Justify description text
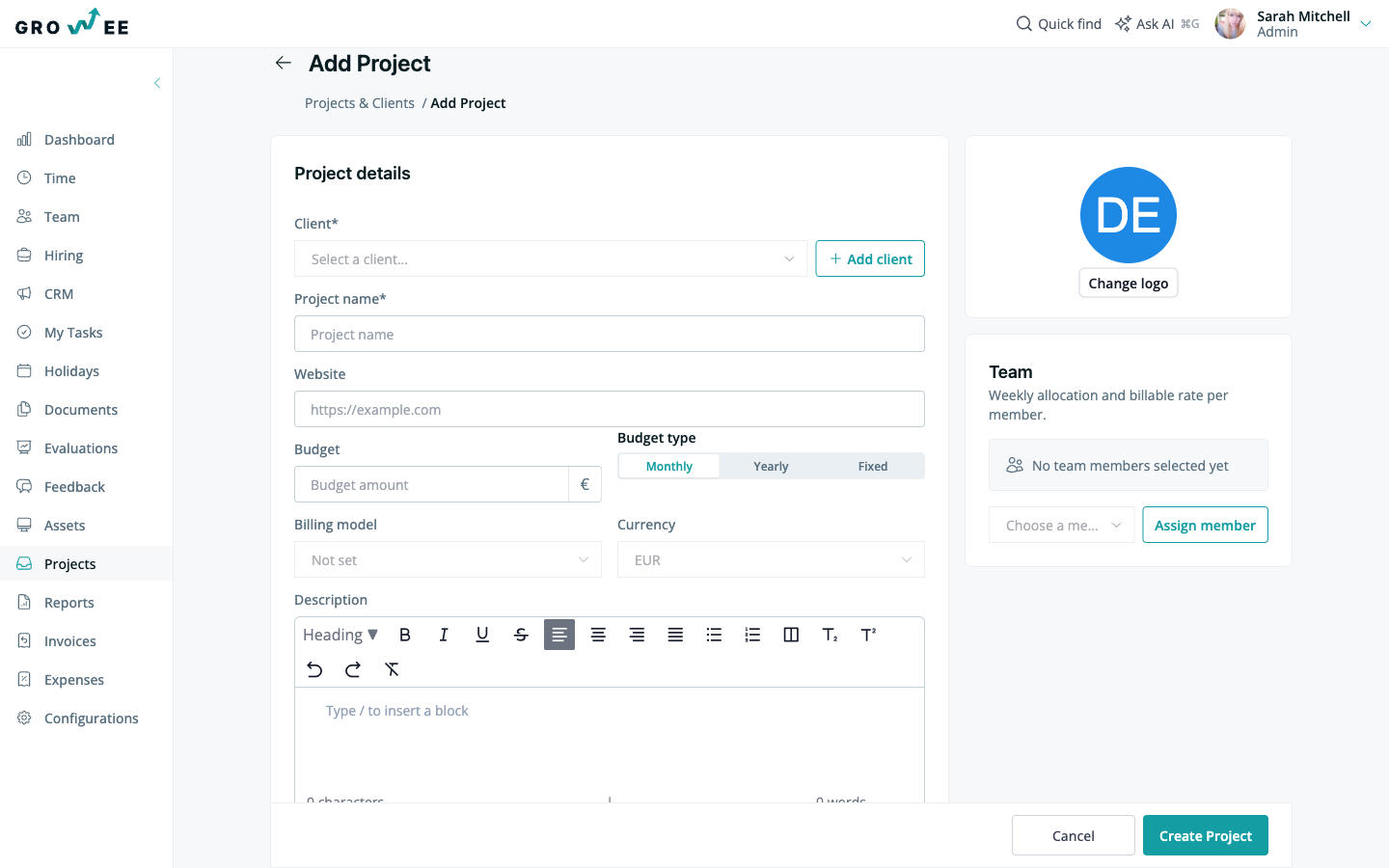The image size is (1389, 868). 675,635
